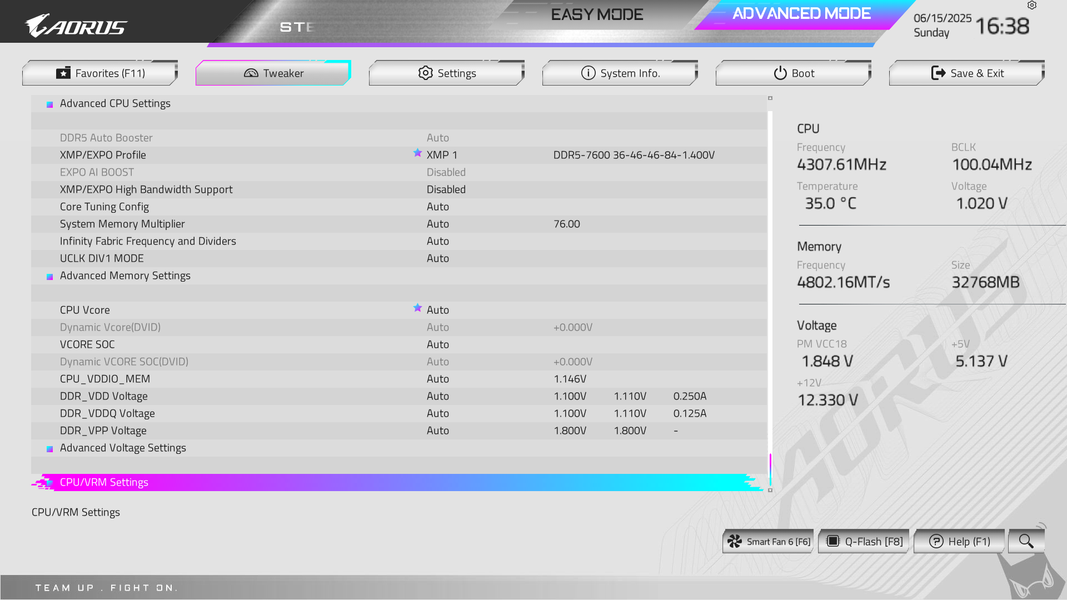Edit CPU_VDDIO_MEM Auto value
1067x600 pixels.
coord(438,379)
